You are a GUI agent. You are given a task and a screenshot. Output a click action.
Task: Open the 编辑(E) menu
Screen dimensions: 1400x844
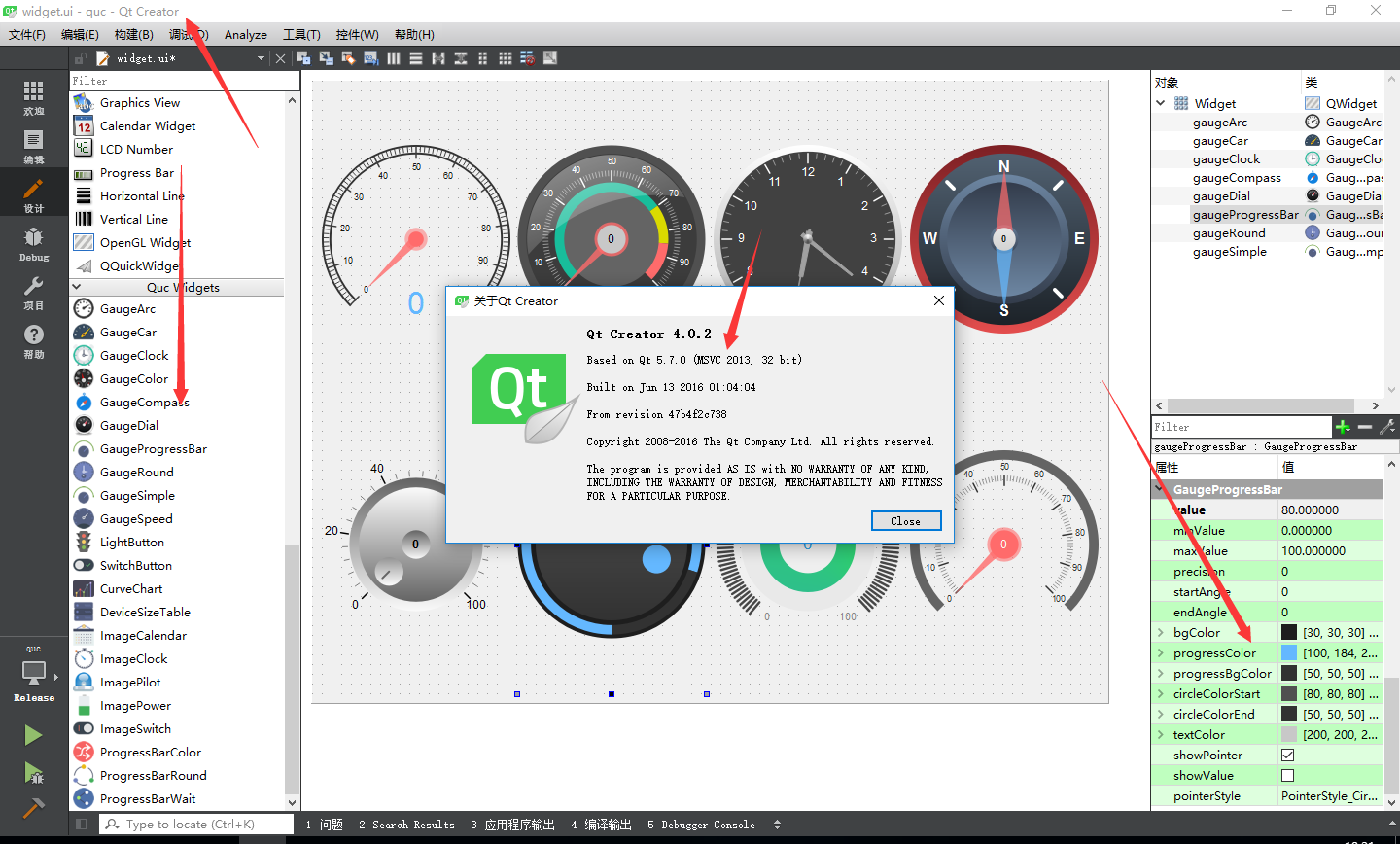(x=80, y=34)
